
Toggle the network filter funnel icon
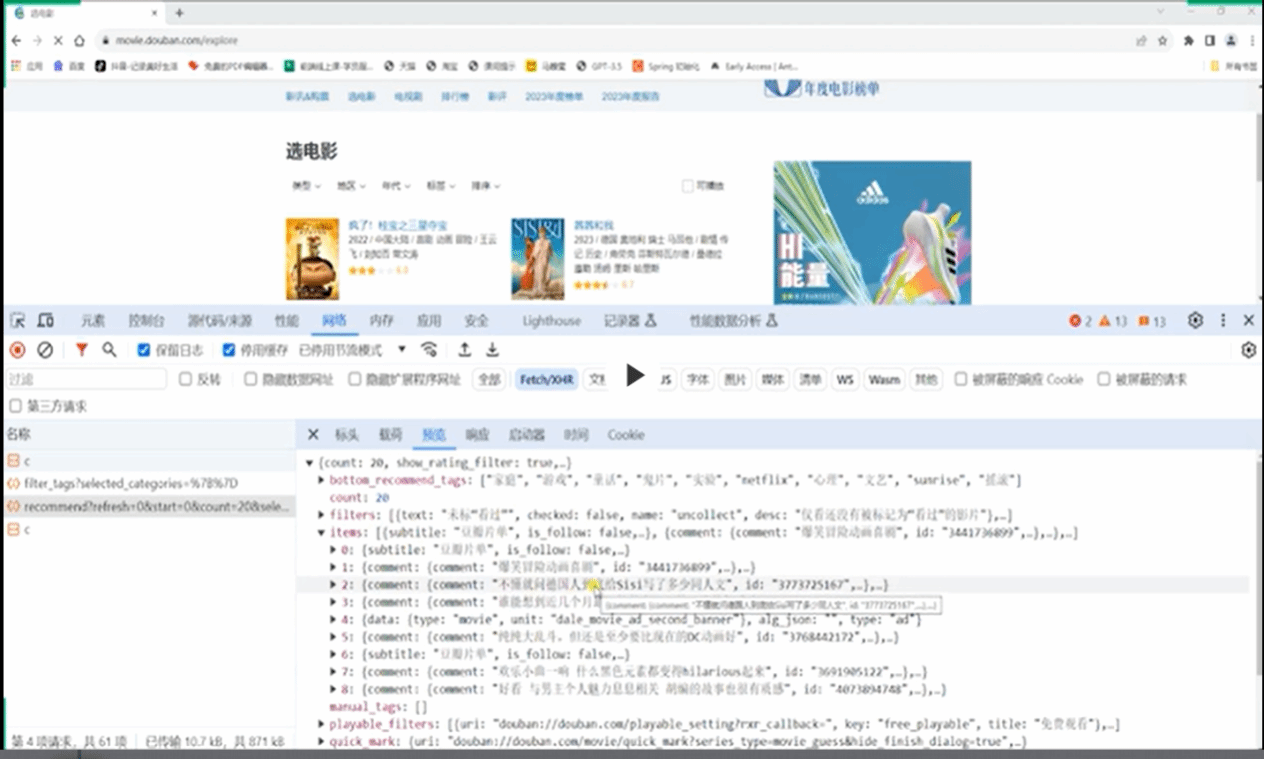(x=82, y=350)
